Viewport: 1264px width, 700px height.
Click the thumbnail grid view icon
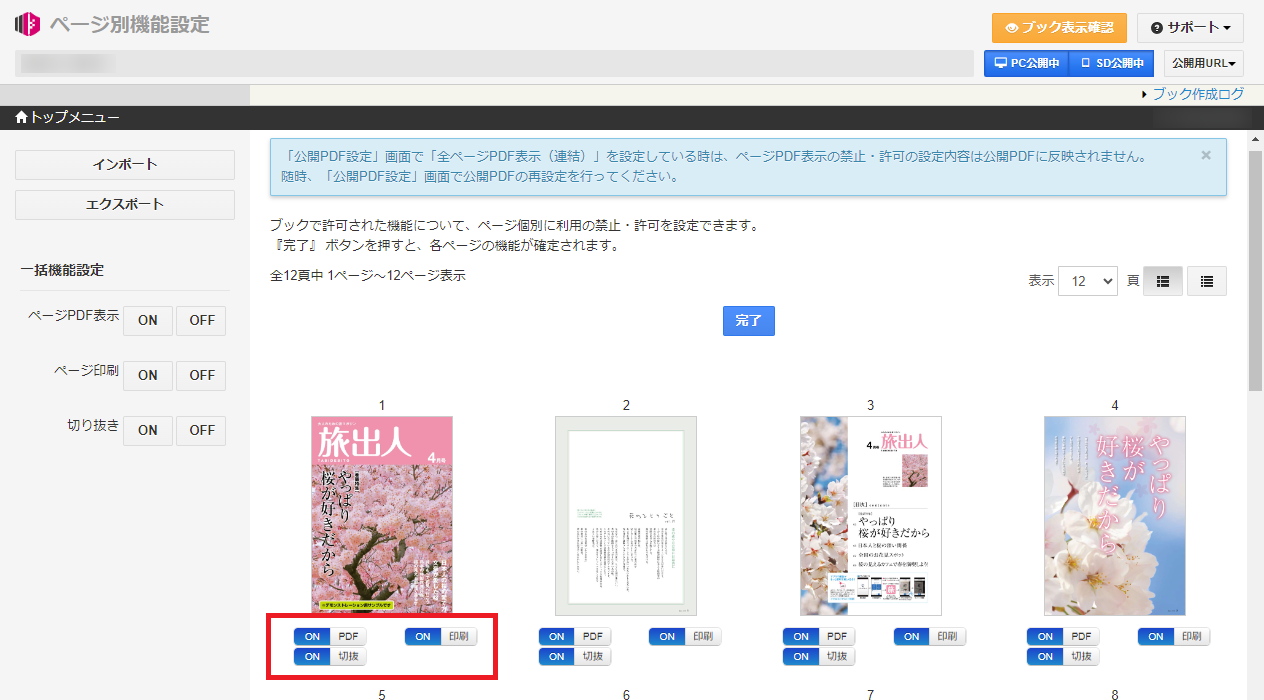[1162, 282]
